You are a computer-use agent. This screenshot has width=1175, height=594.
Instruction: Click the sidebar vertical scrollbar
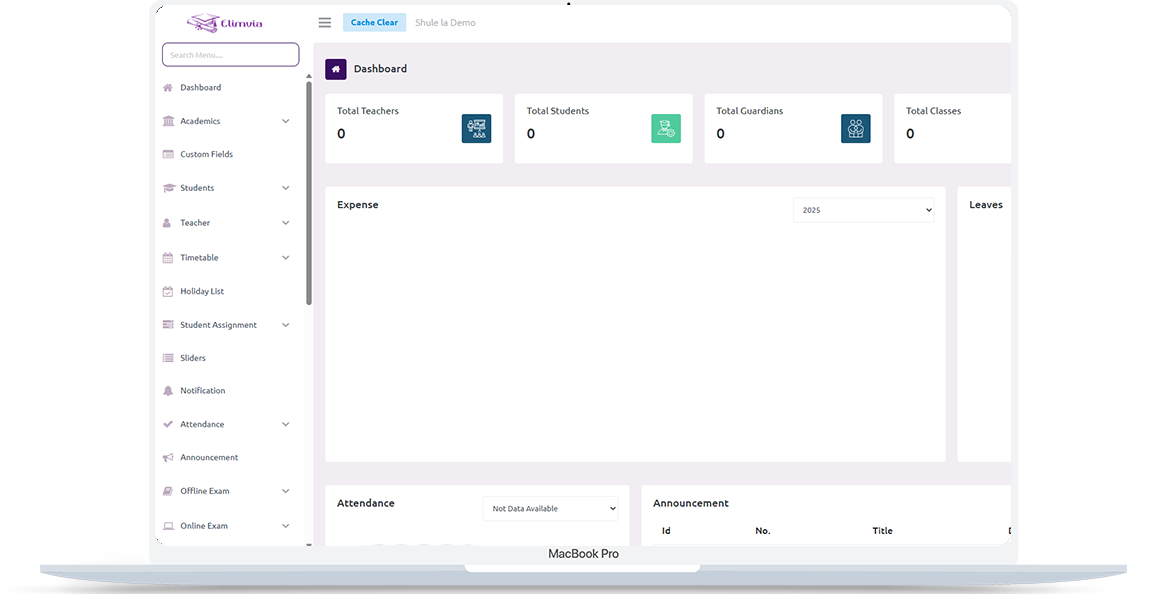click(x=309, y=190)
